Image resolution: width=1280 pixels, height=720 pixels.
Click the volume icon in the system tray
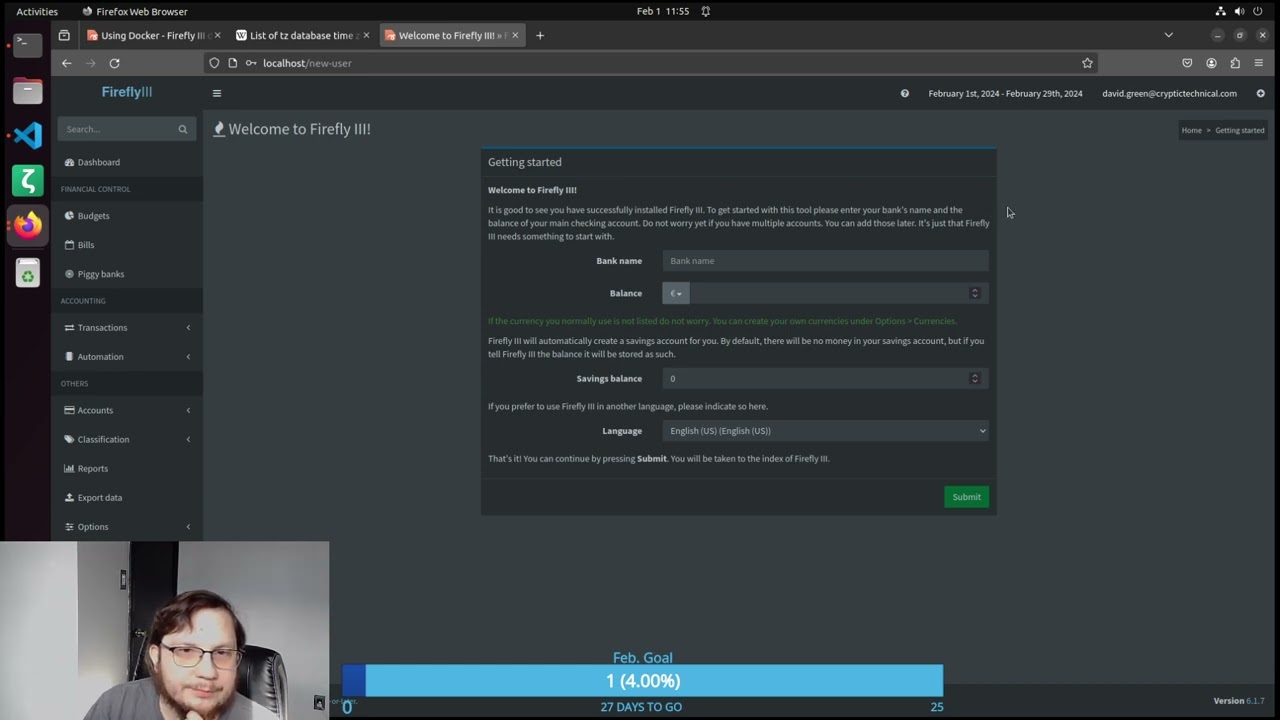[1239, 11]
